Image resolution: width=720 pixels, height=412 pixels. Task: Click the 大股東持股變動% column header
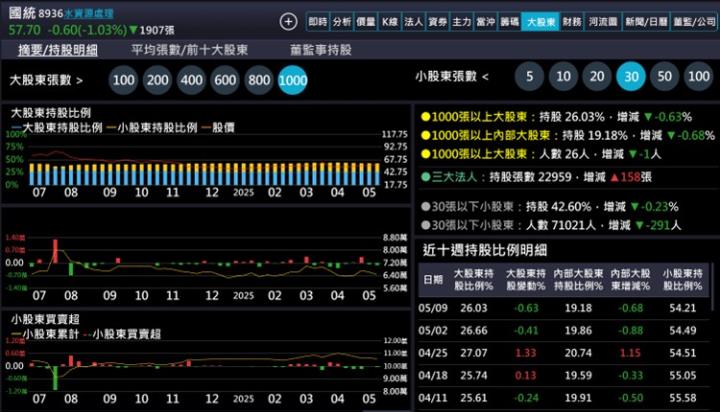(x=526, y=279)
